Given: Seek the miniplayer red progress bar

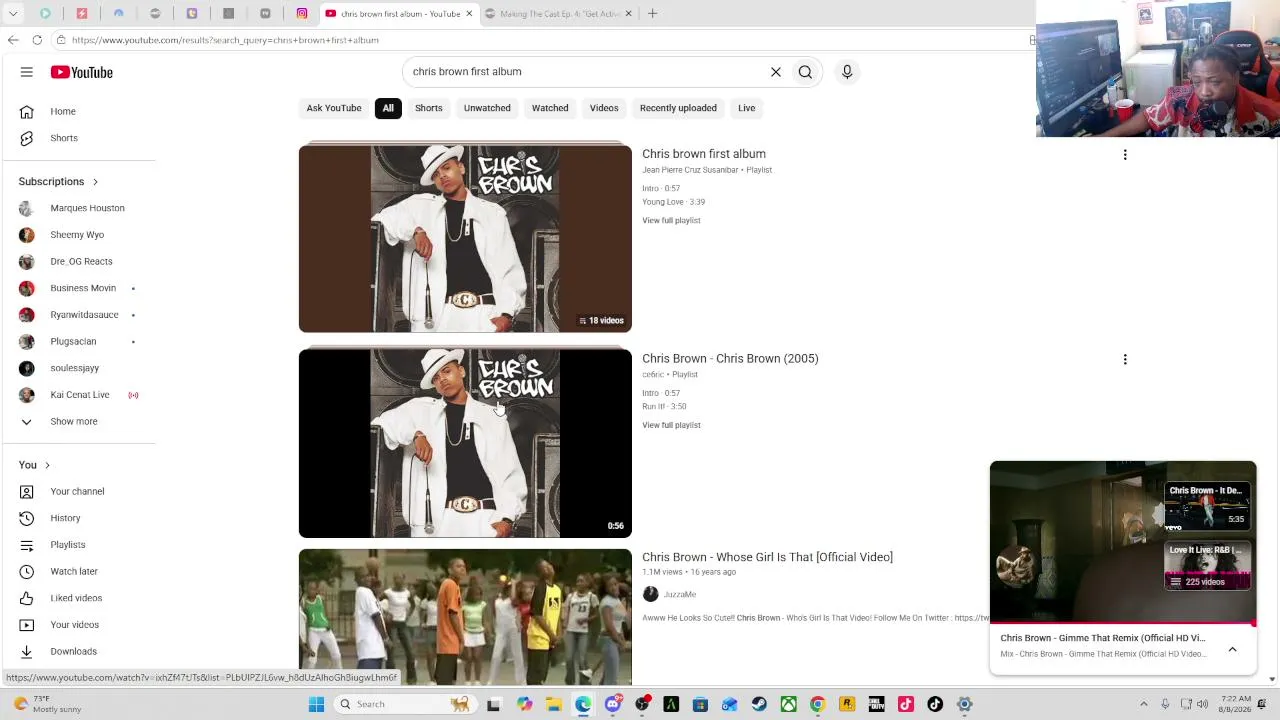Looking at the screenshot, I should pos(1122,624).
